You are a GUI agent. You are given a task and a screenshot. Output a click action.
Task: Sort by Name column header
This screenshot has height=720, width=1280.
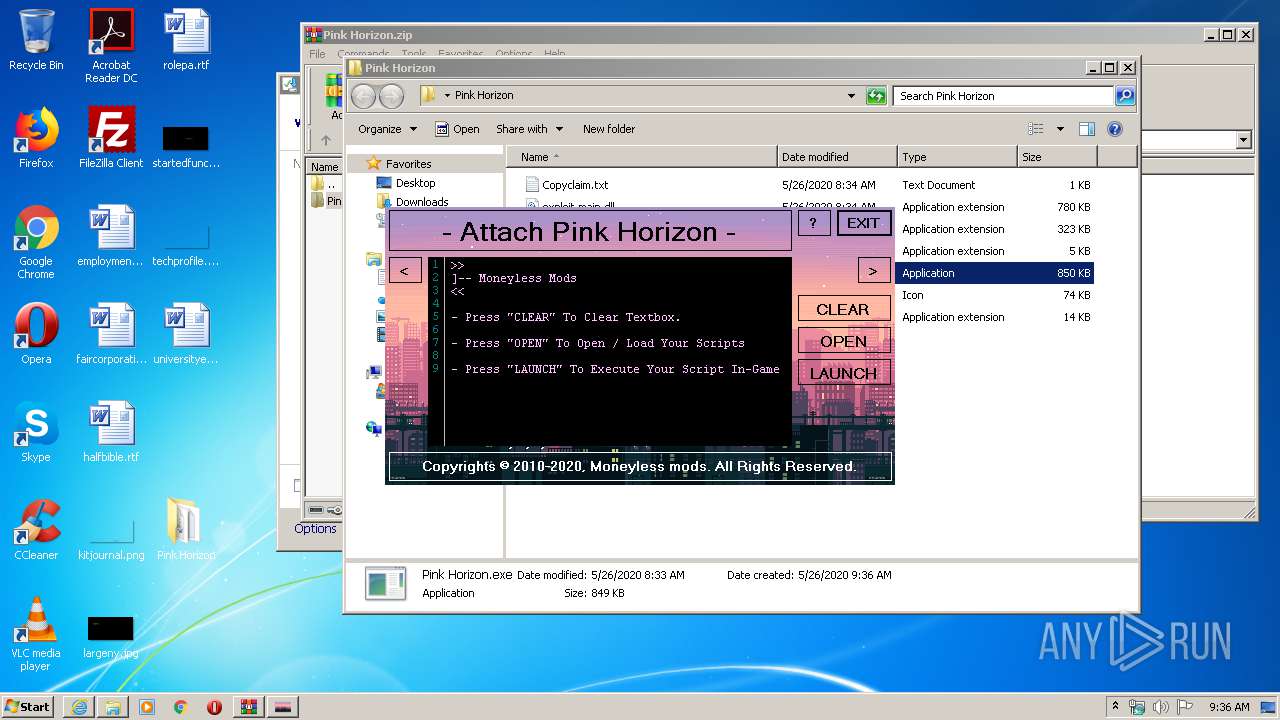click(642, 157)
